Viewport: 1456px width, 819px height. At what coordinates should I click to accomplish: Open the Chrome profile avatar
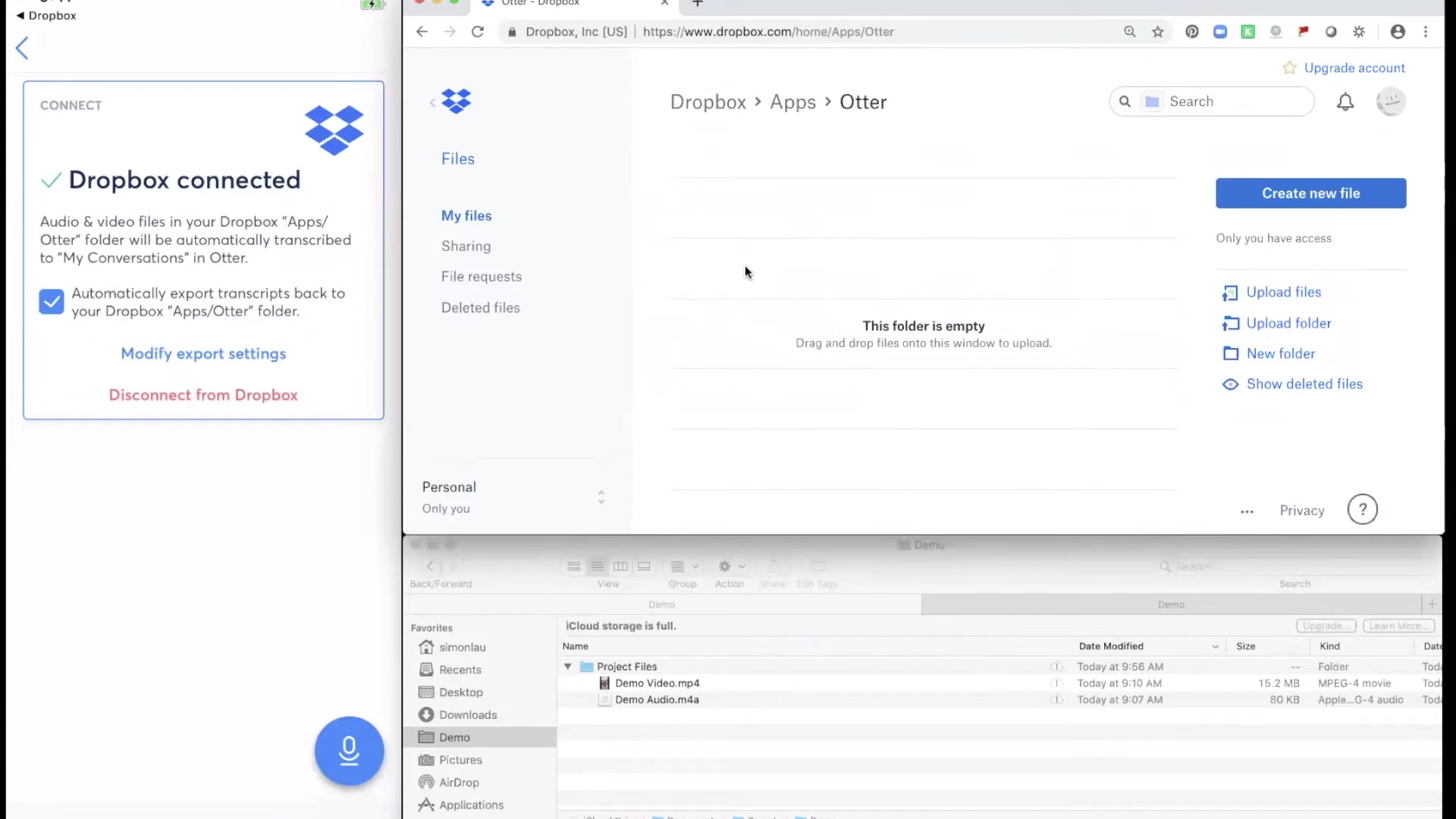click(x=1398, y=32)
